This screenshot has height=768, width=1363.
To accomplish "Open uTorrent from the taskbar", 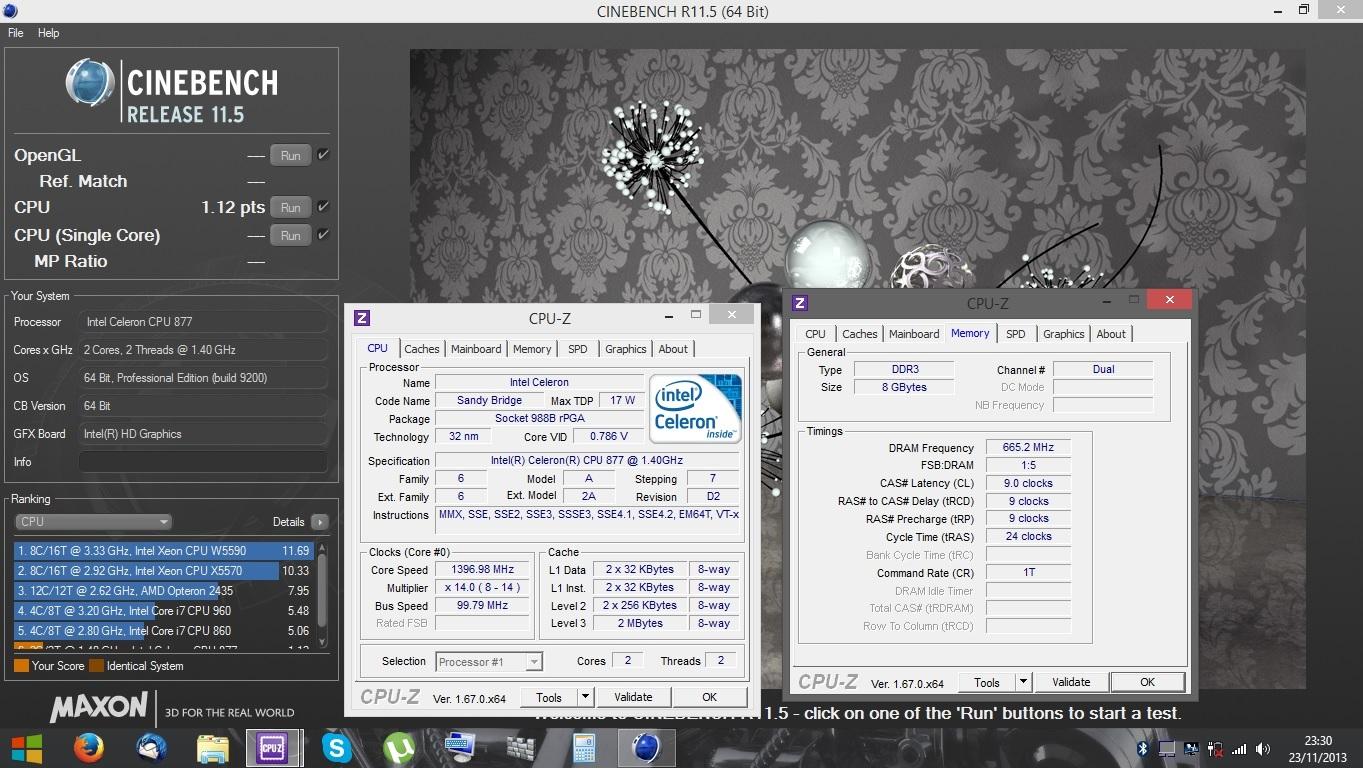I will (399, 748).
